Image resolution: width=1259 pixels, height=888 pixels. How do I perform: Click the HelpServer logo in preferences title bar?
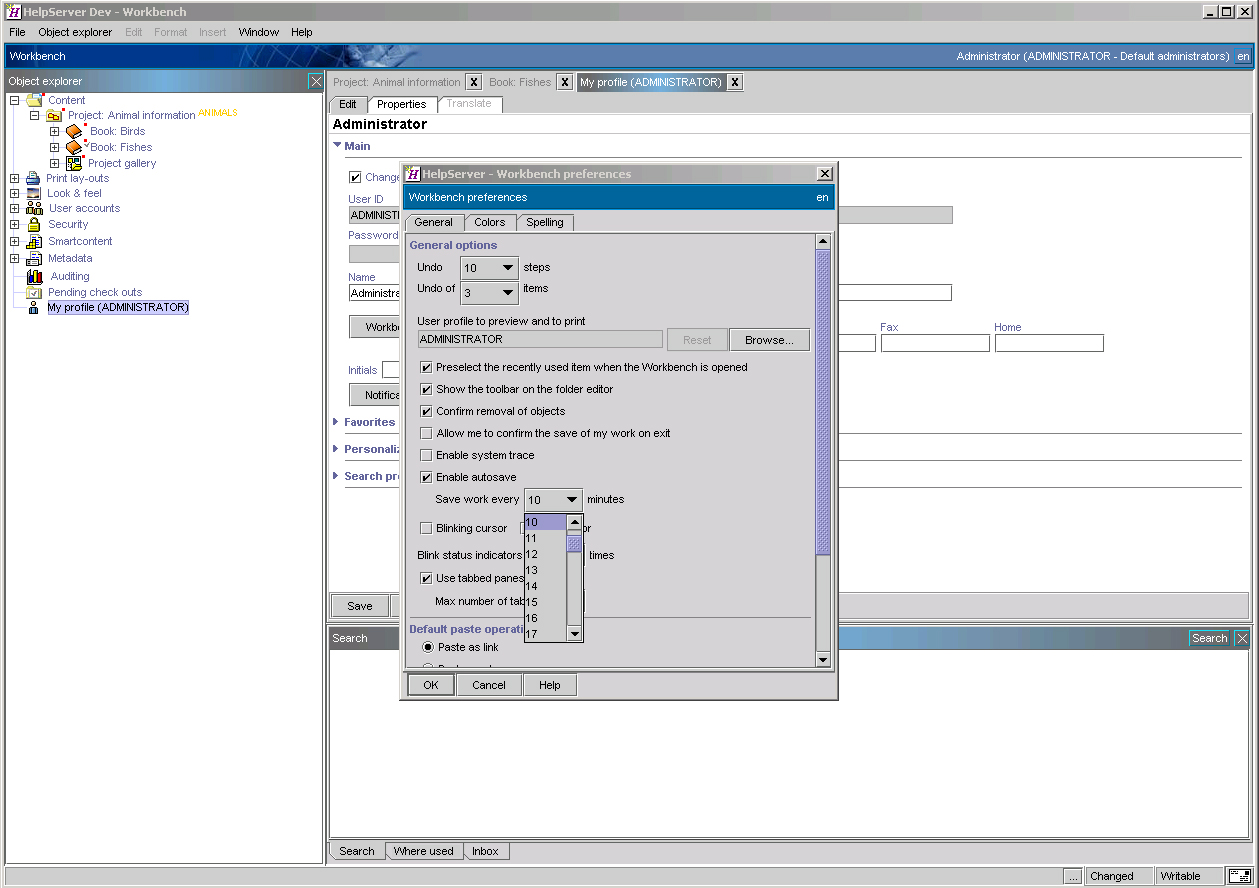(x=412, y=173)
